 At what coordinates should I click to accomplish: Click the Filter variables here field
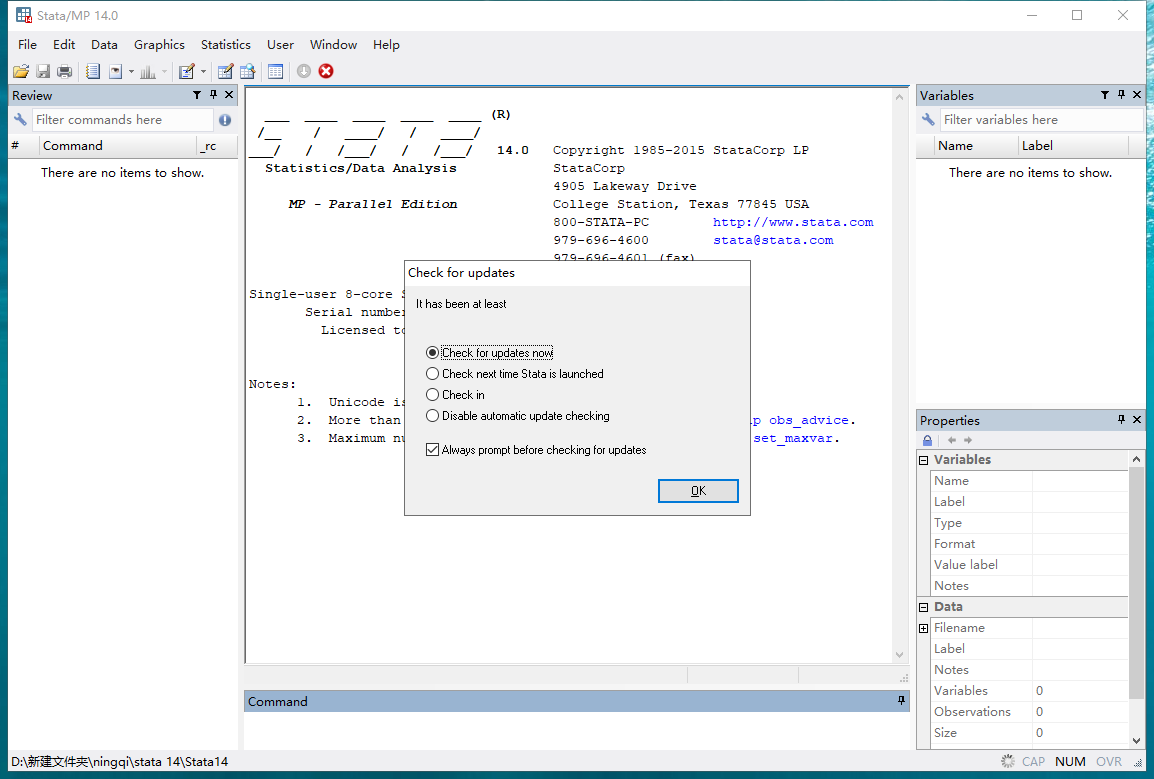coord(1041,120)
